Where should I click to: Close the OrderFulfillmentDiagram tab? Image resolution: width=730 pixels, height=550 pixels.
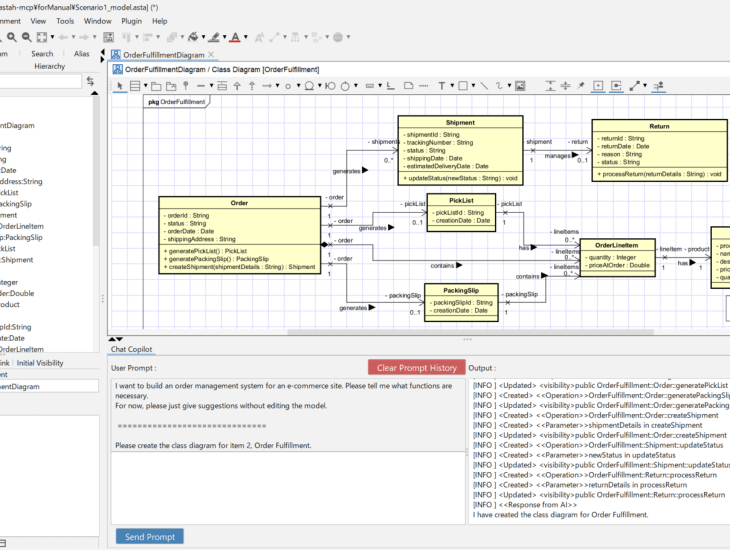[212, 54]
